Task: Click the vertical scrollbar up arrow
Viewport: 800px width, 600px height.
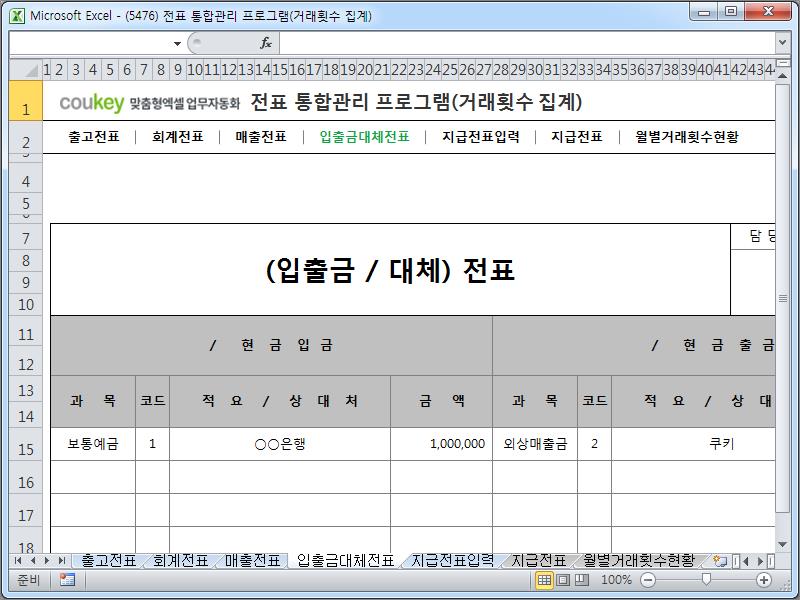Action: coord(783,75)
